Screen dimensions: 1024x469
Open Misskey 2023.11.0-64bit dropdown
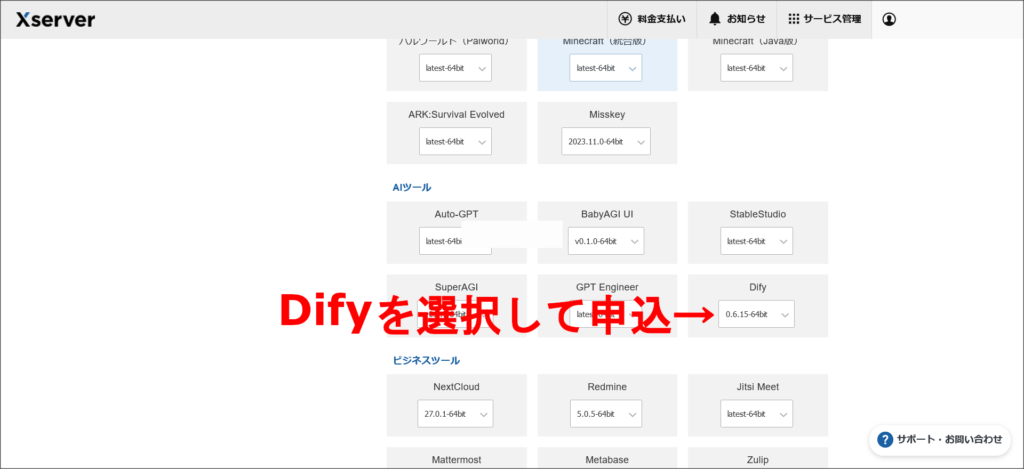pos(605,141)
